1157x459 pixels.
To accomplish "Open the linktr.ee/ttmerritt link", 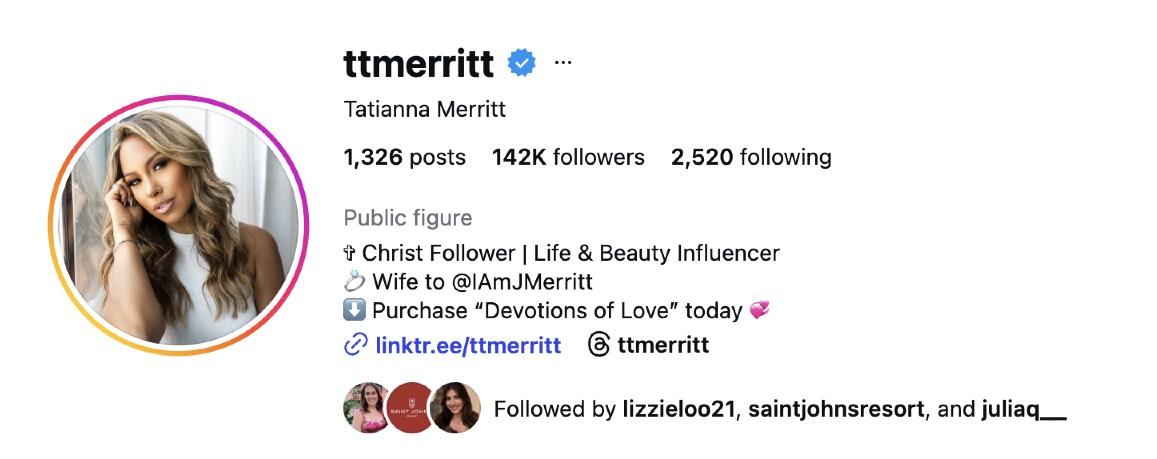I will click(468, 346).
